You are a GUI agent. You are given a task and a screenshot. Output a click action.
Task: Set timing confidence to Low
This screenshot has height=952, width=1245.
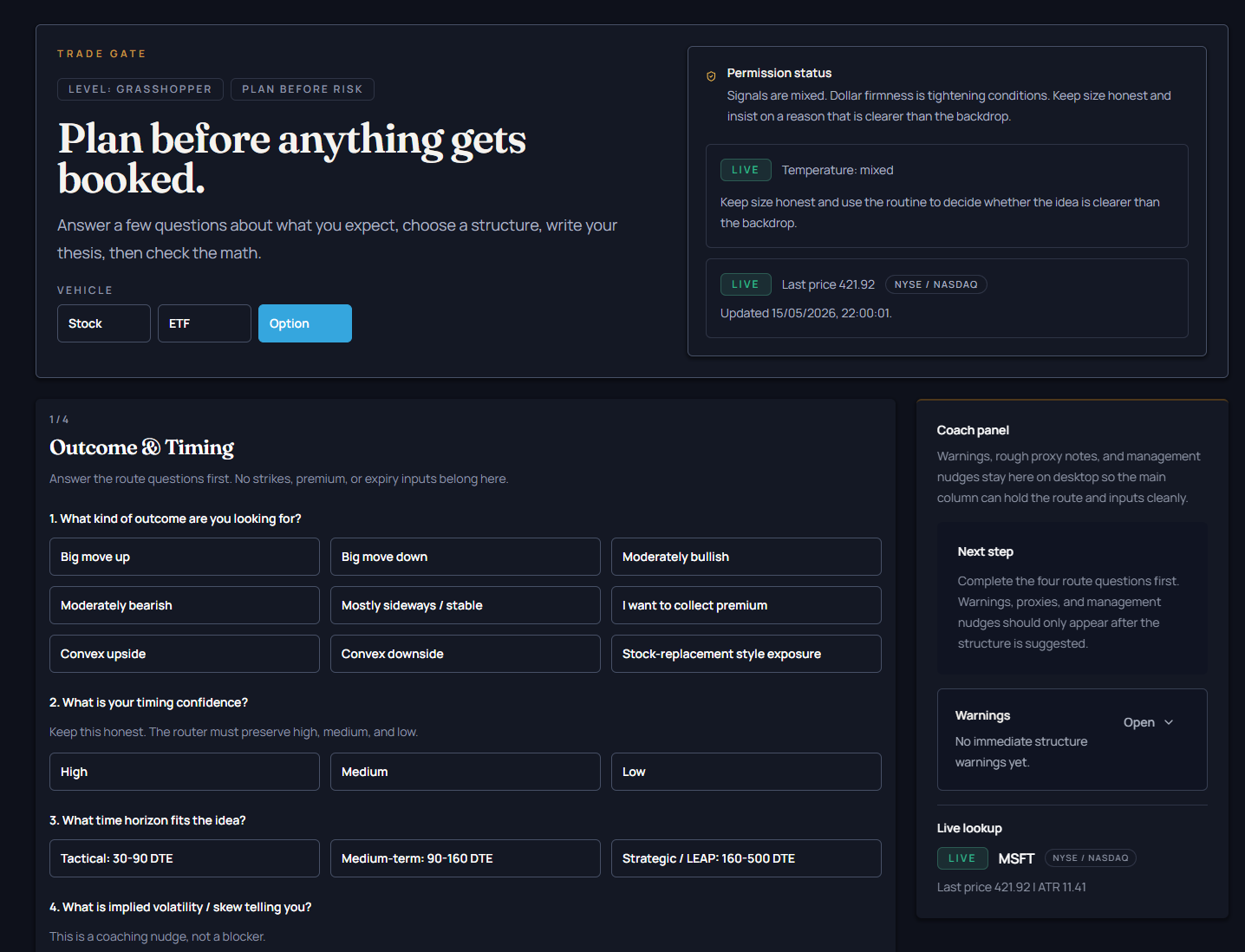tap(746, 772)
